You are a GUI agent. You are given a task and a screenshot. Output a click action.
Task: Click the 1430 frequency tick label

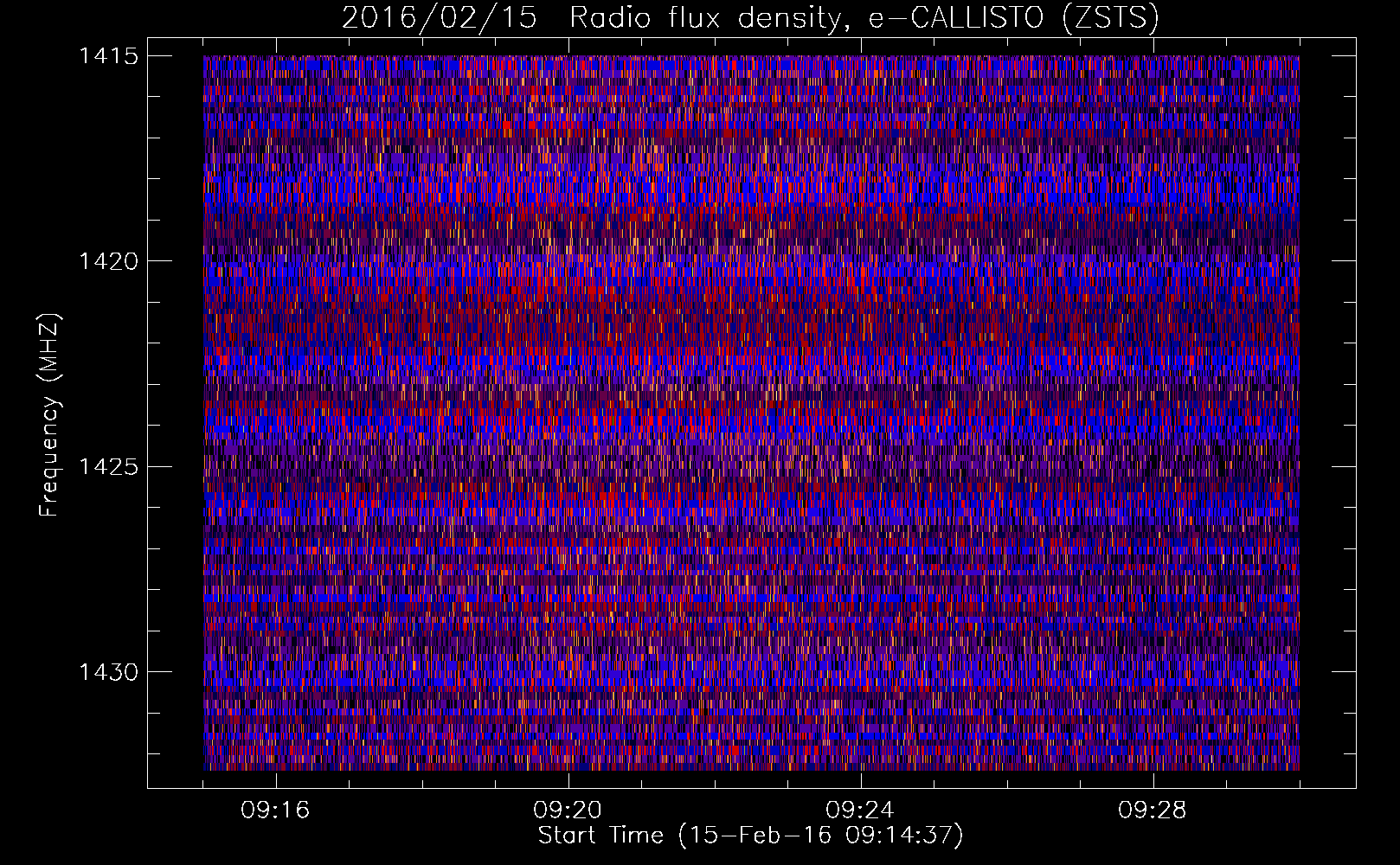click(109, 672)
